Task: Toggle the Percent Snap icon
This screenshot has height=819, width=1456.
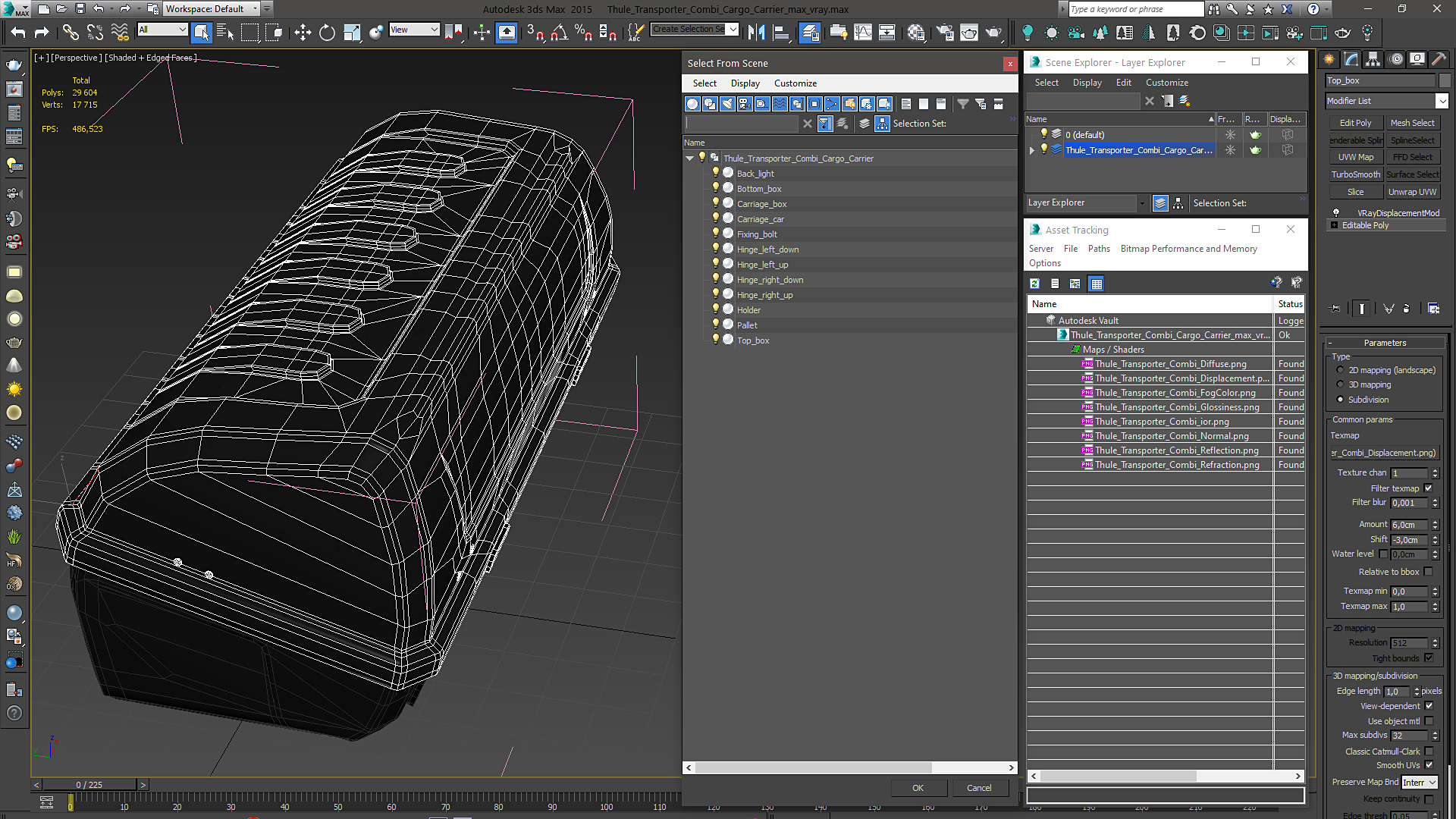Action: point(583,32)
